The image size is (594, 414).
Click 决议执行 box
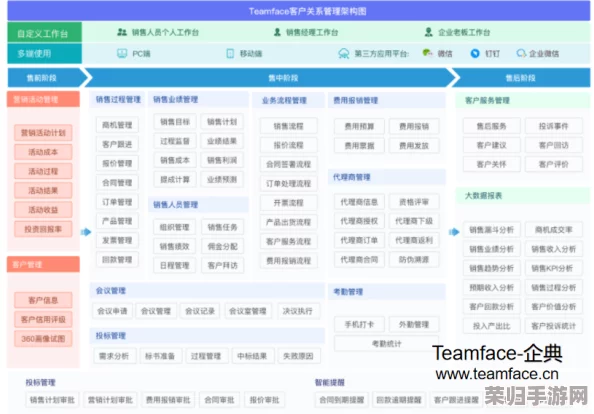click(x=298, y=311)
